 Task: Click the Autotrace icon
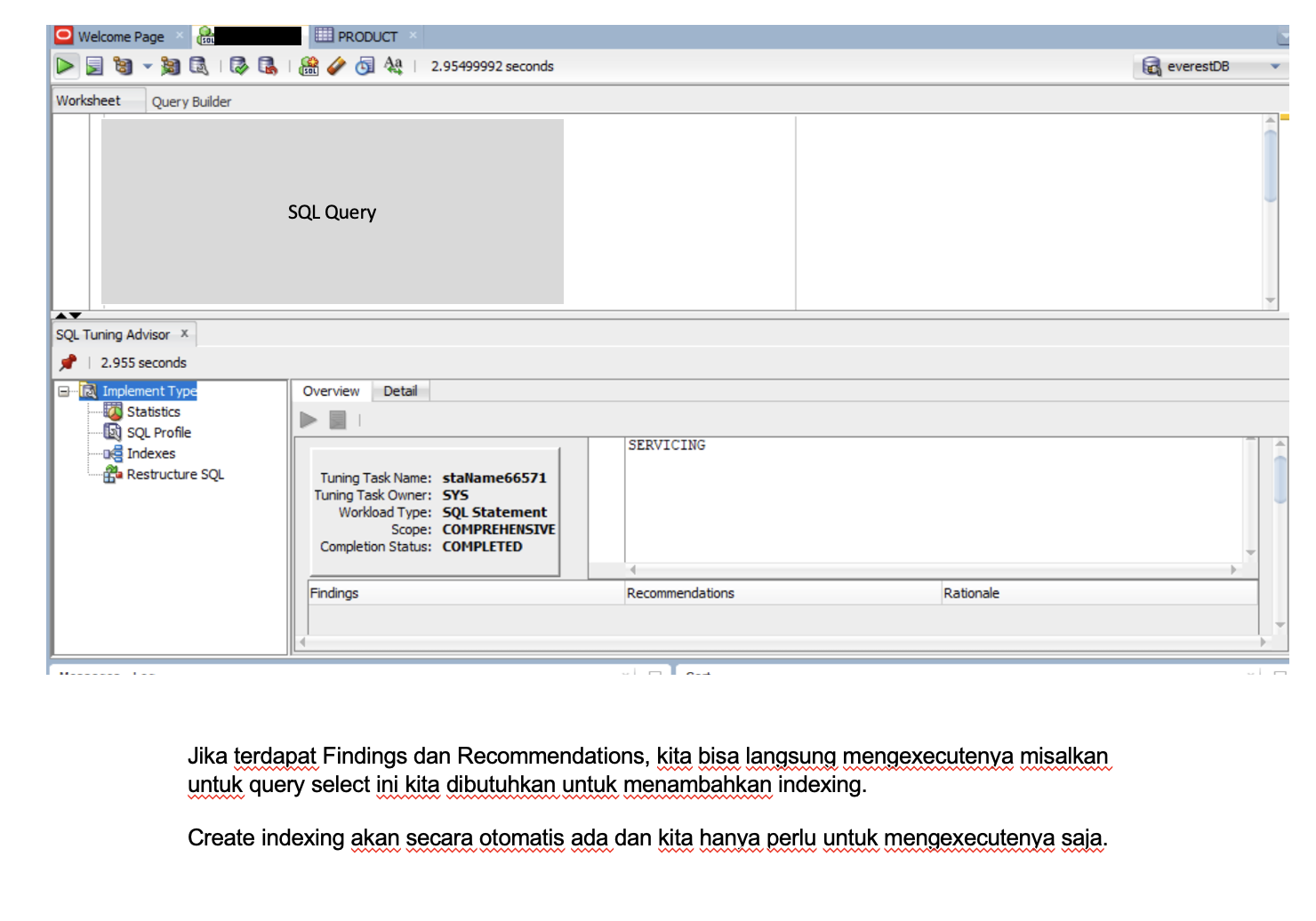click(x=170, y=66)
